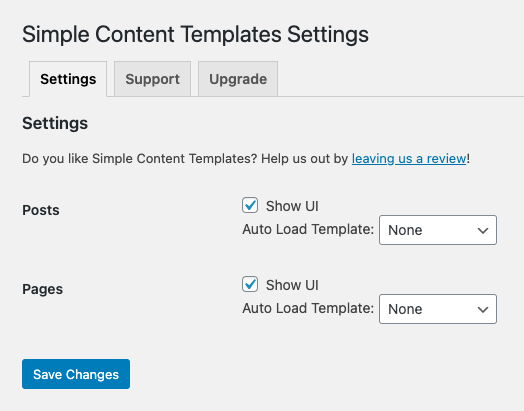The width and height of the screenshot is (524, 411).
Task: Click 'Auto Load Template:' label under Posts
Action: [x=308, y=229]
